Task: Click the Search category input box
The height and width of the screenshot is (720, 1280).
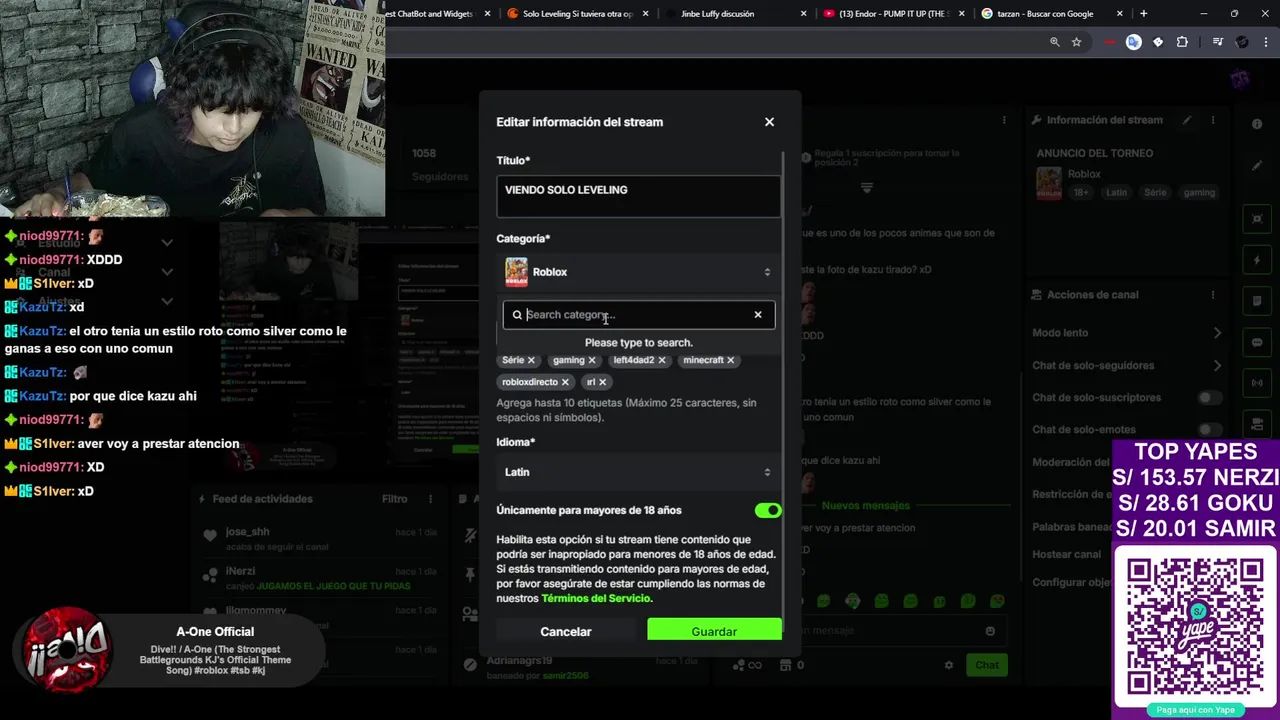Action: coord(638,315)
